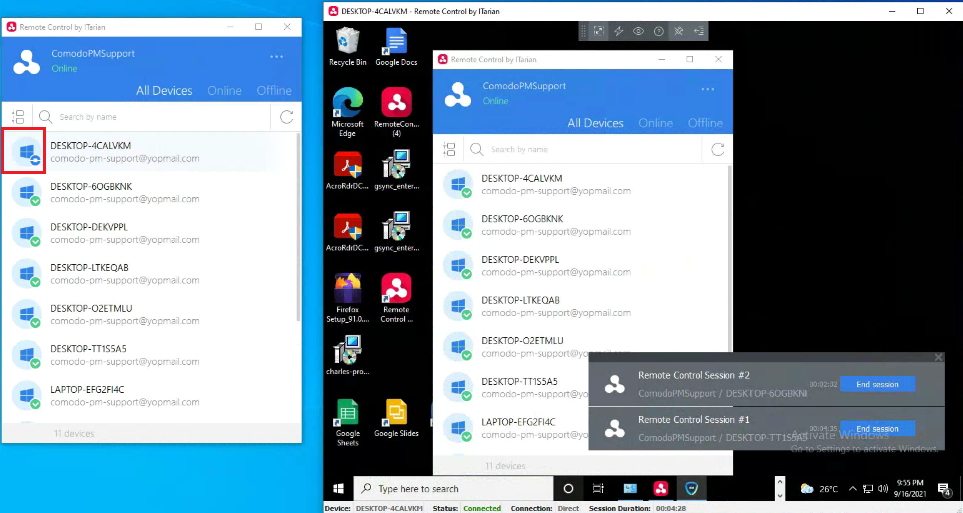Viewport: 963px width, 513px height.
Task: Open help question mark icon in the session toolbar
Action: [658, 31]
